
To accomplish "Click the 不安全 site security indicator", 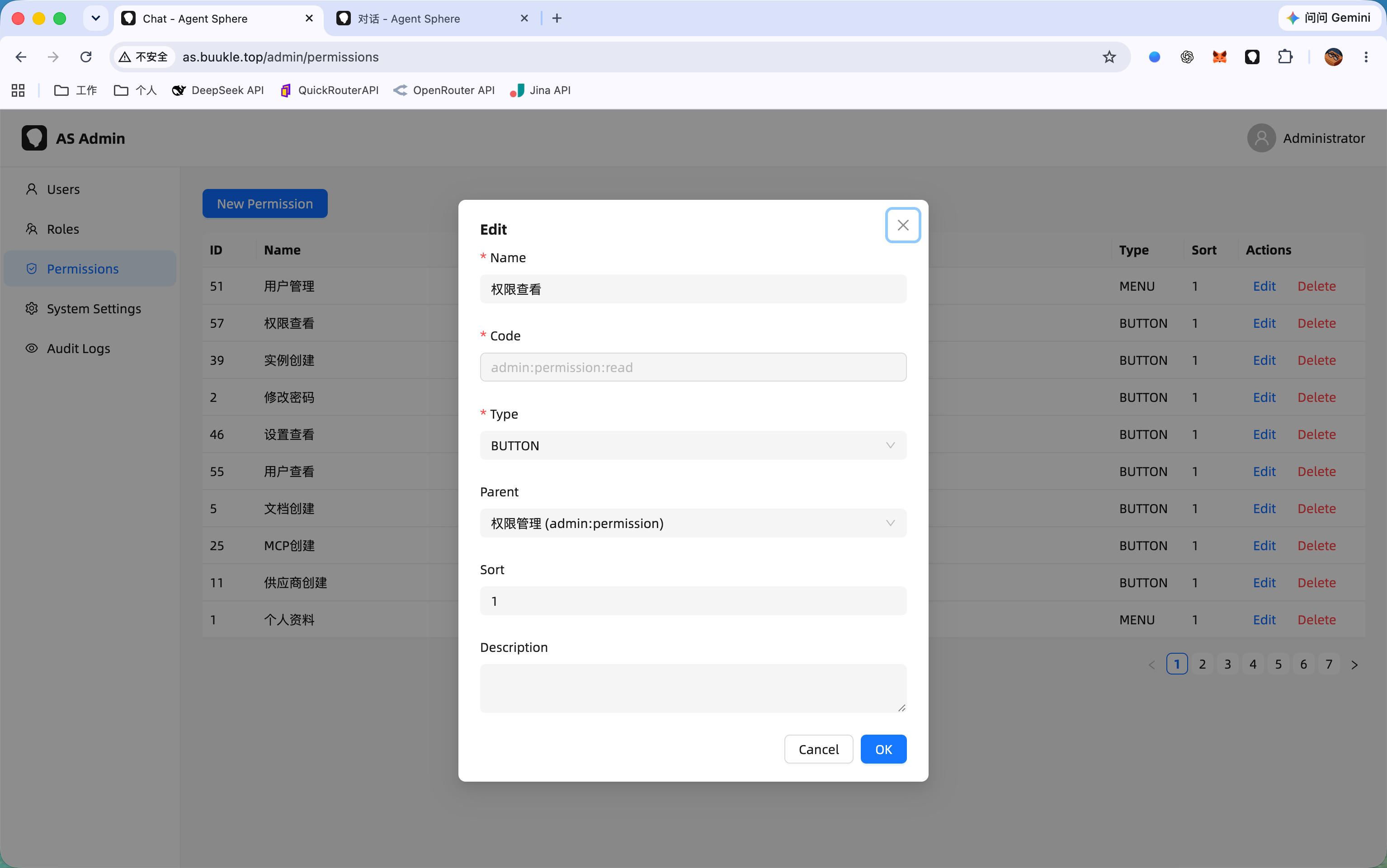I will (143, 57).
